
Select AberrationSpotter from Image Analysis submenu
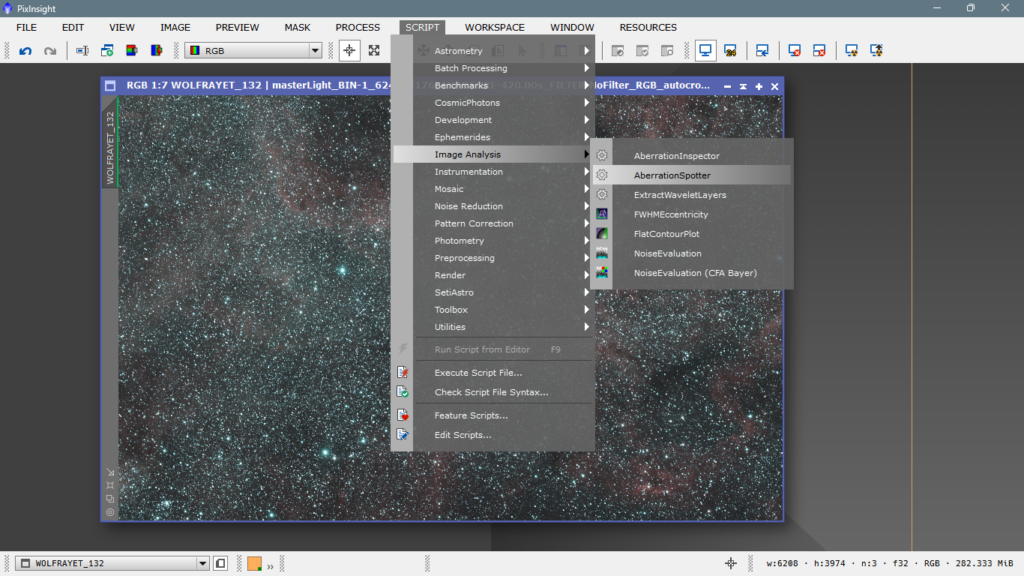click(692, 175)
